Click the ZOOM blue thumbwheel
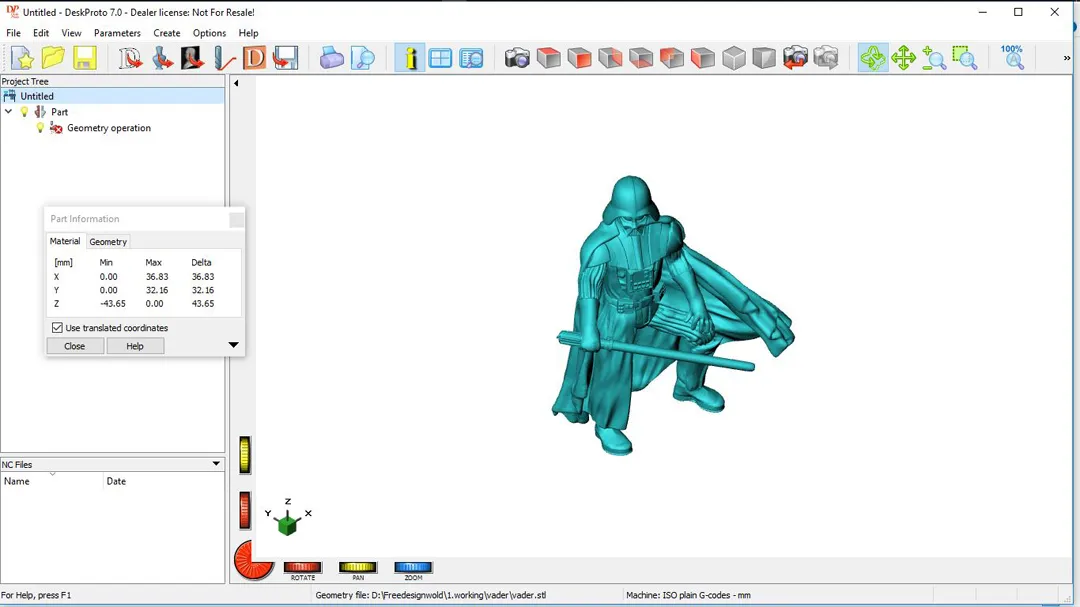The height and width of the screenshot is (607, 1080). click(413, 567)
